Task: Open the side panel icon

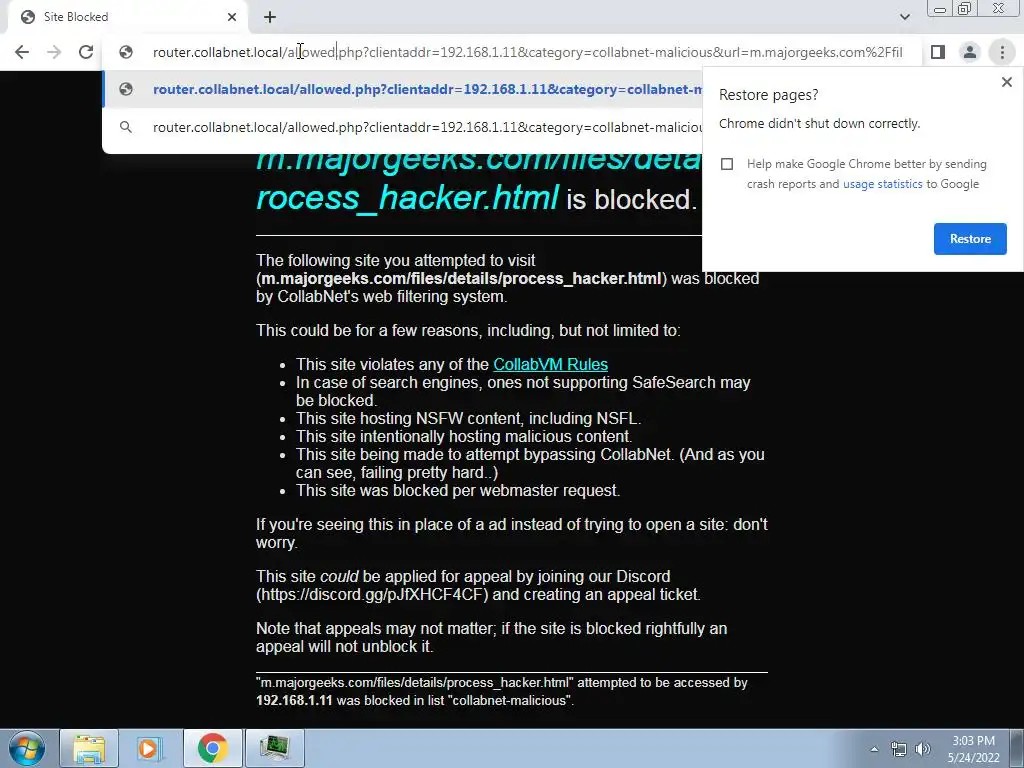Action: pos(938,52)
